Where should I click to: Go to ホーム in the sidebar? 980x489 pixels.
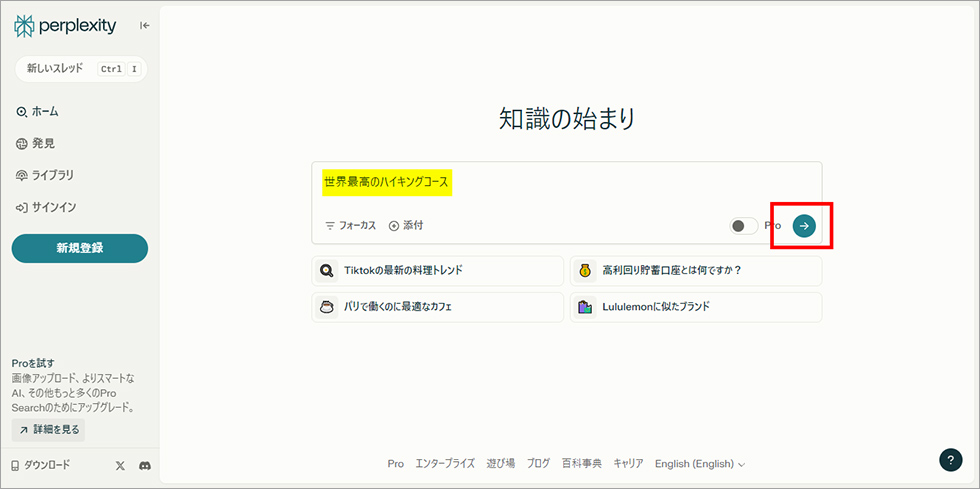[38, 111]
